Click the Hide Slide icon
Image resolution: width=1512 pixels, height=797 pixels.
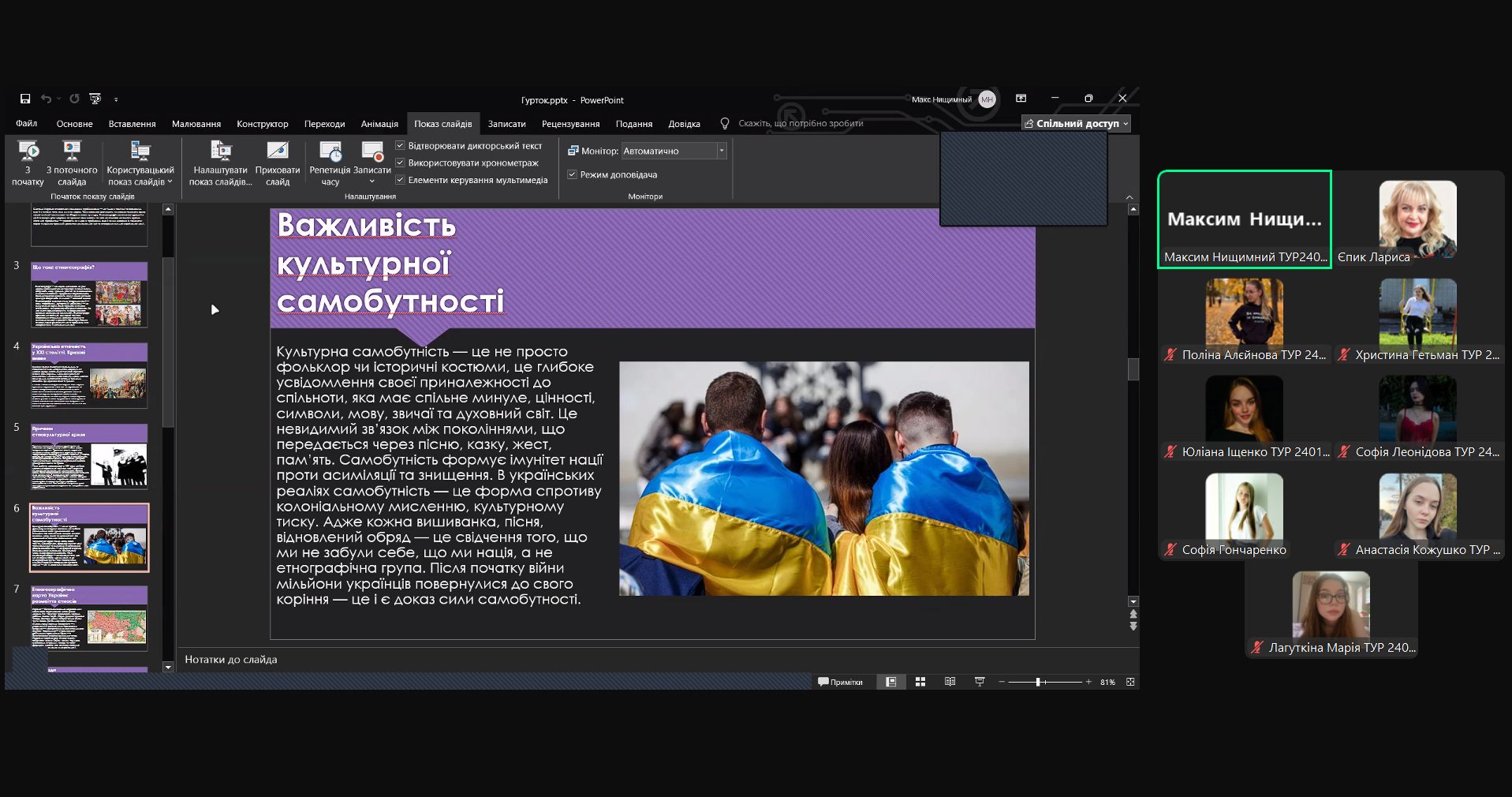(x=278, y=152)
